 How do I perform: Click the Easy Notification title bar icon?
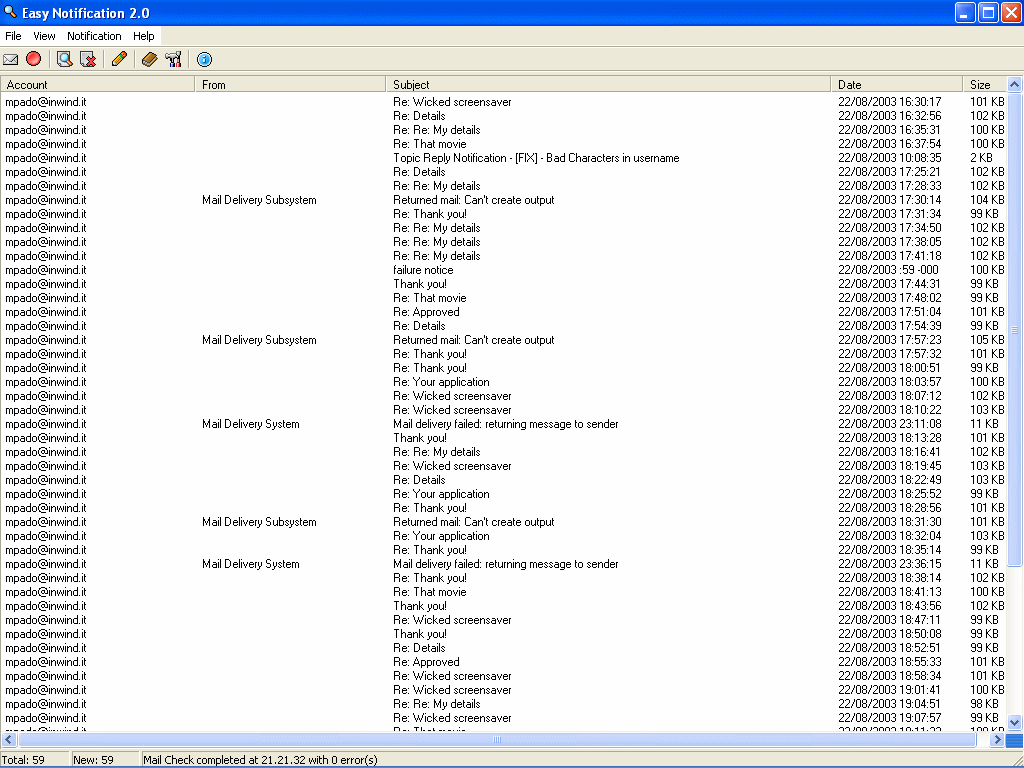tap(10, 12)
